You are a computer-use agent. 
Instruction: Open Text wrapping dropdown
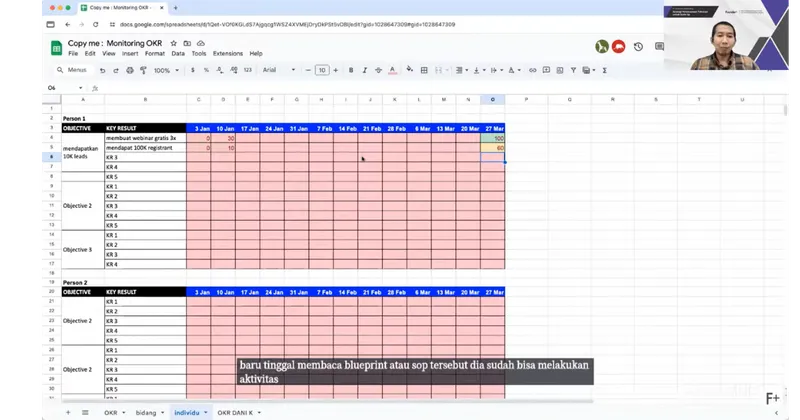(496, 70)
